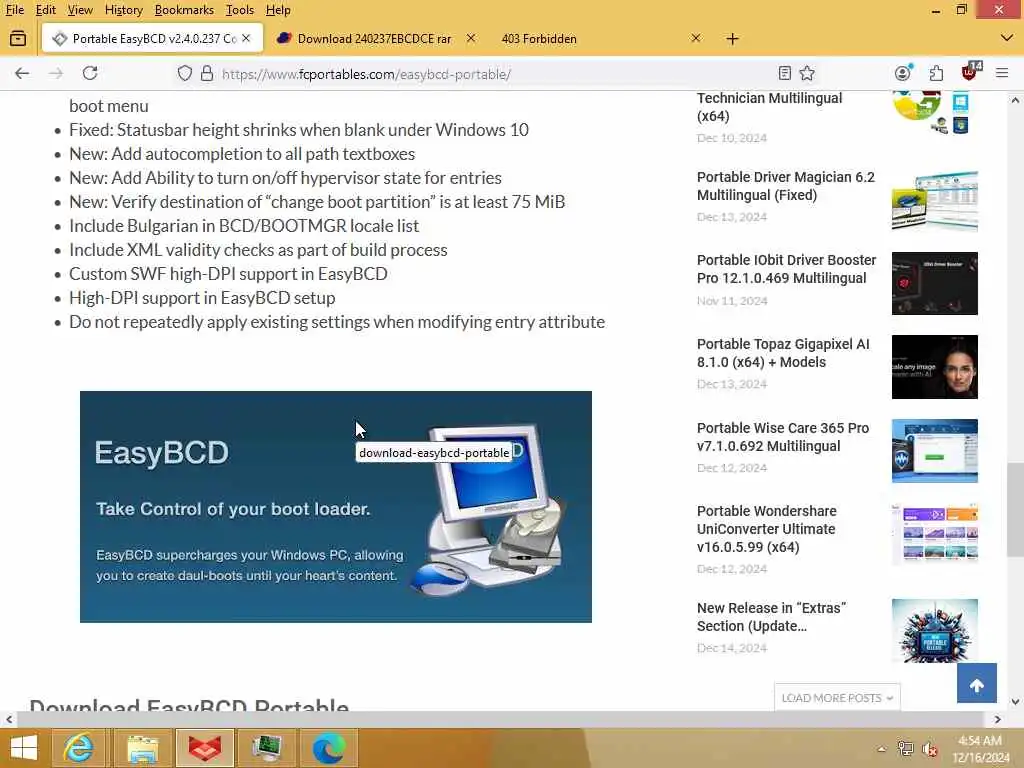Open the Tools menu
Screen dimensions: 1024x768
pyautogui.click(x=240, y=10)
